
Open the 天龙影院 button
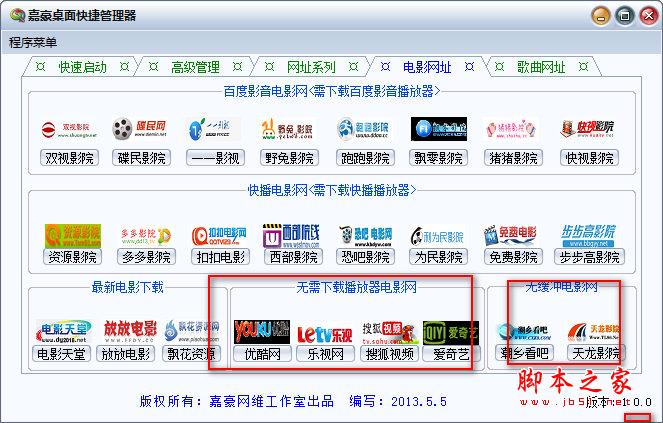tap(596, 353)
